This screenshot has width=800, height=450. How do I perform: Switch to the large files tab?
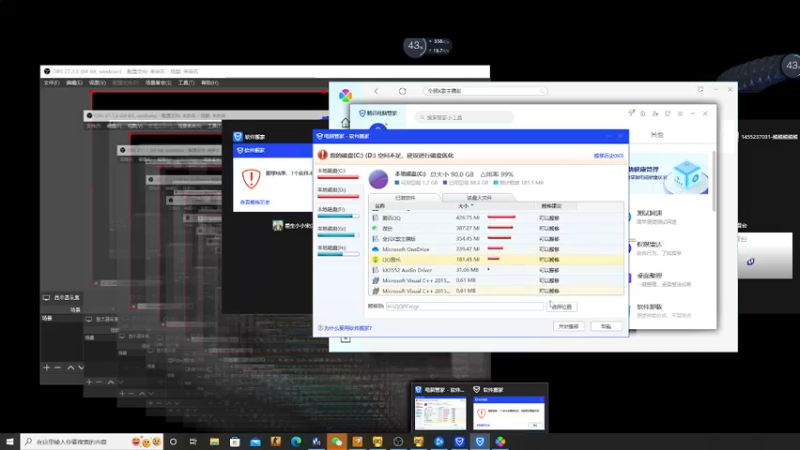(479, 197)
